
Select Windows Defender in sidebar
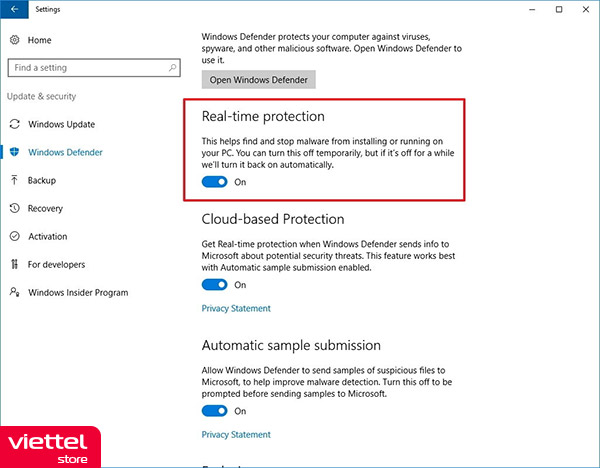pyautogui.click(x=65, y=152)
